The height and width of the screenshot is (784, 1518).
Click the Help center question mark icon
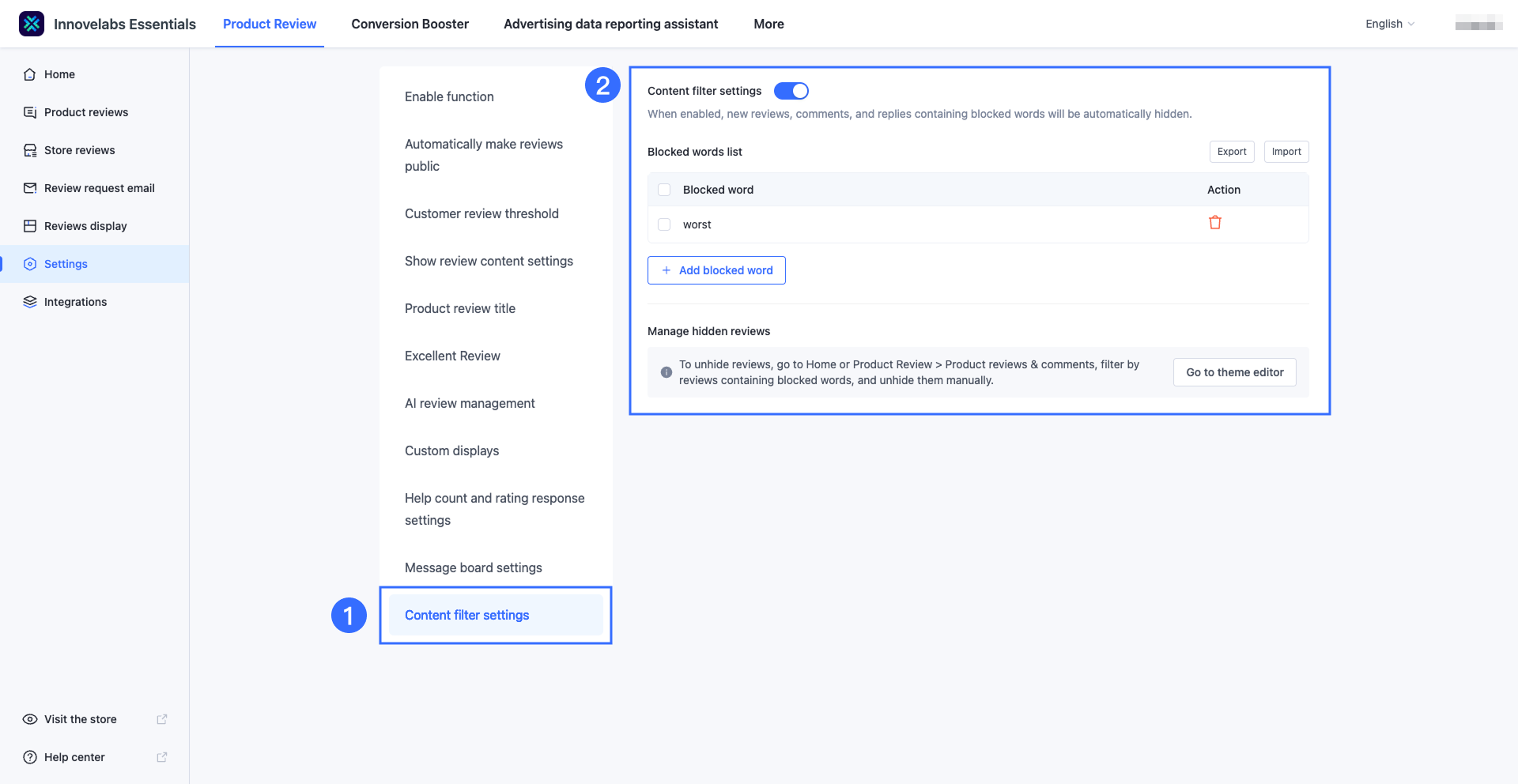[30, 757]
